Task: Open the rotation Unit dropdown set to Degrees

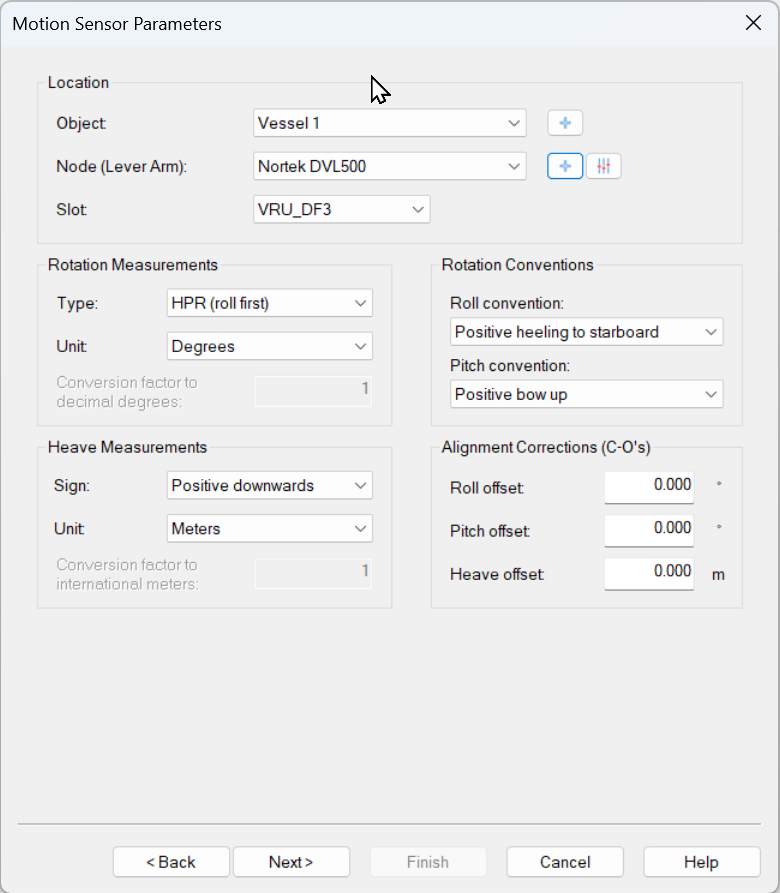Action: 270,346
